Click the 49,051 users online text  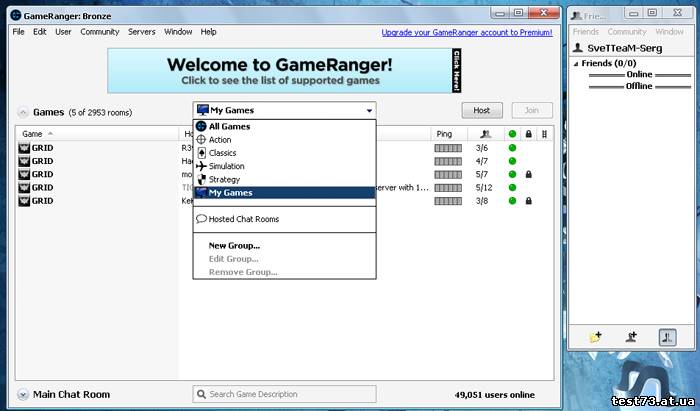[495, 395]
